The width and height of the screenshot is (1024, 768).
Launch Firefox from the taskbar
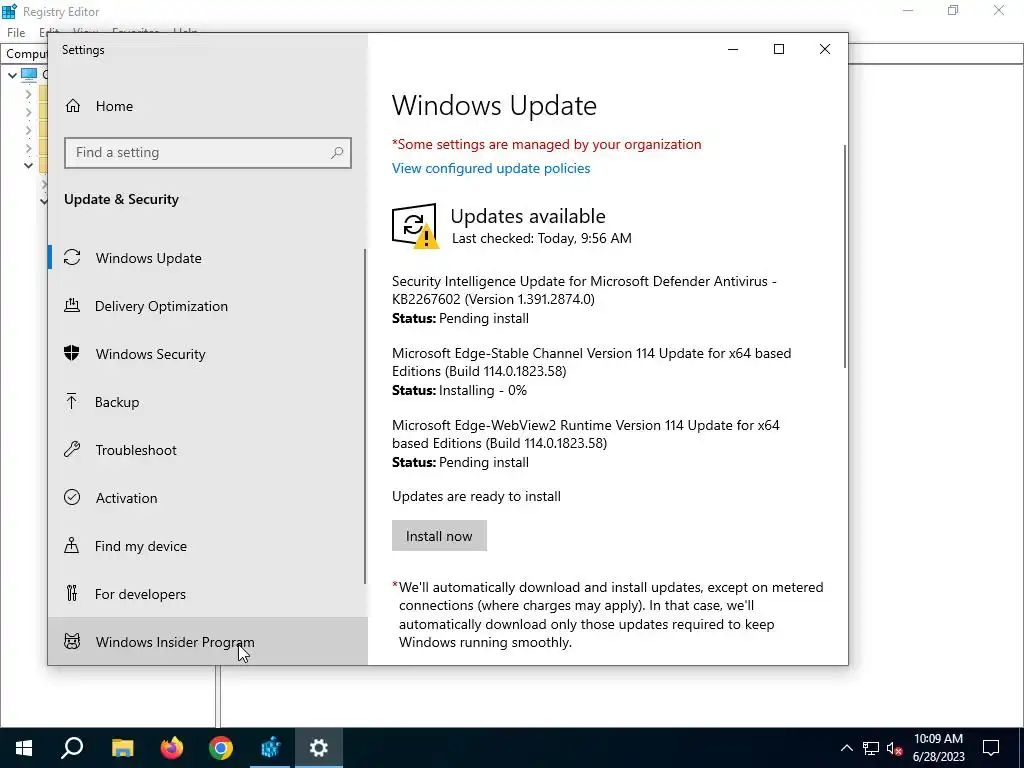point(172,748)
